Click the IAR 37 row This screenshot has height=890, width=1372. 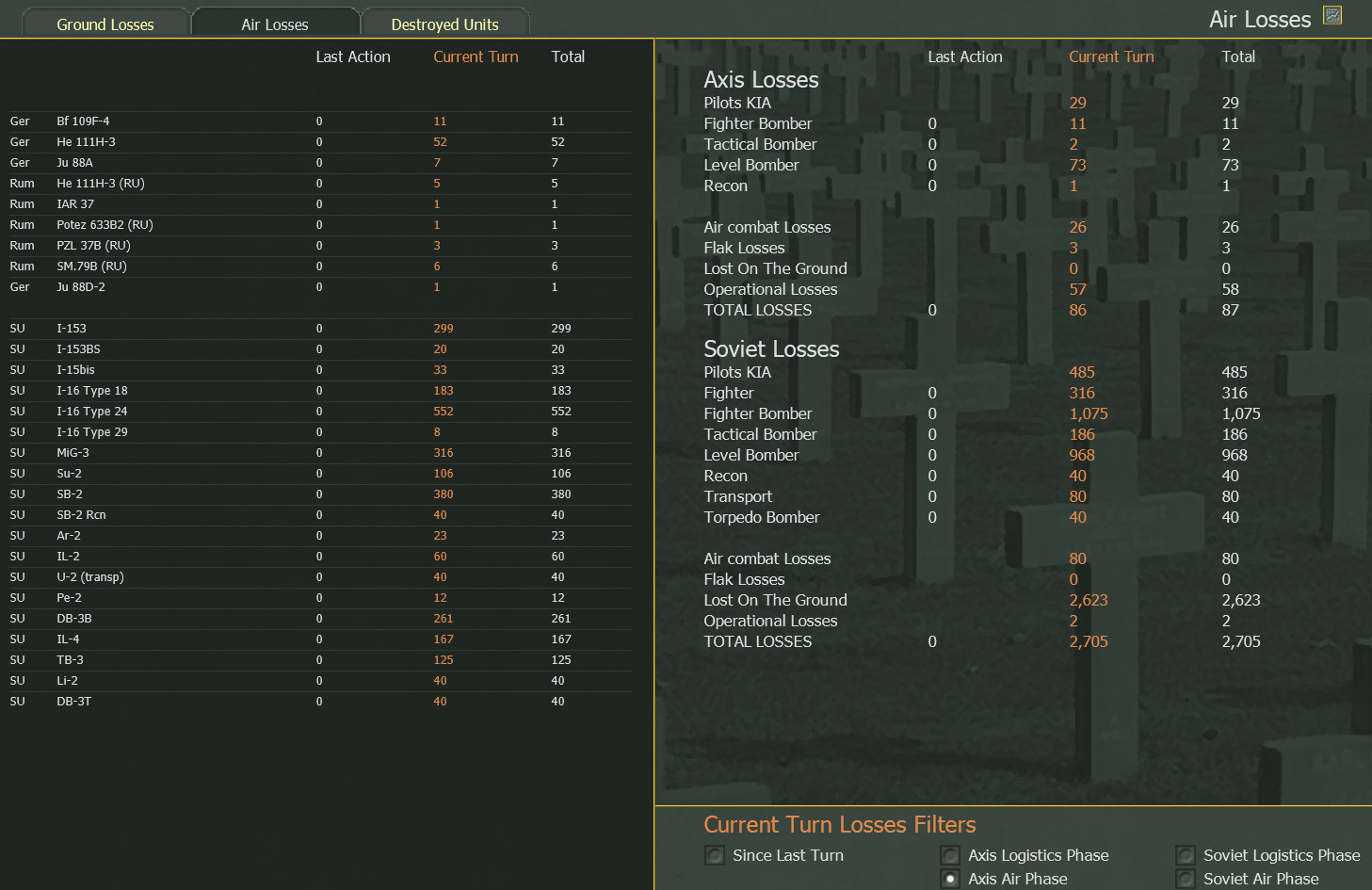click(320, 204)
